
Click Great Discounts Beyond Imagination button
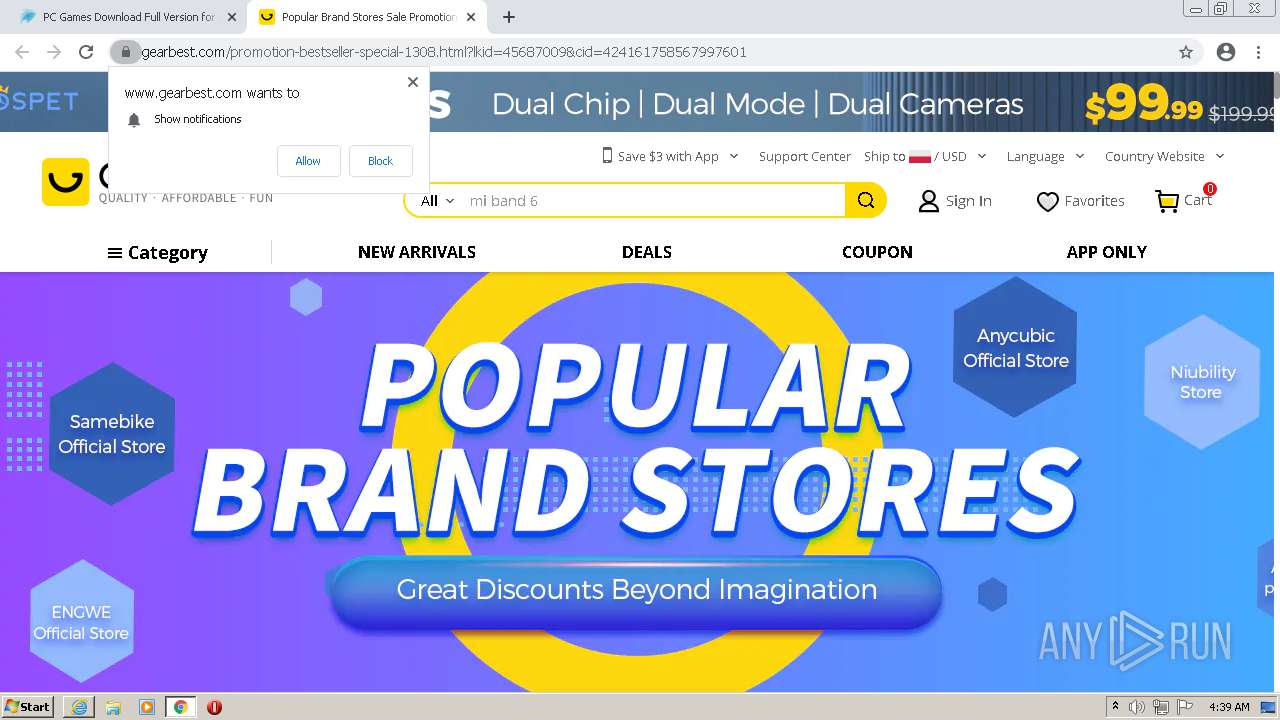coord(636,590)
